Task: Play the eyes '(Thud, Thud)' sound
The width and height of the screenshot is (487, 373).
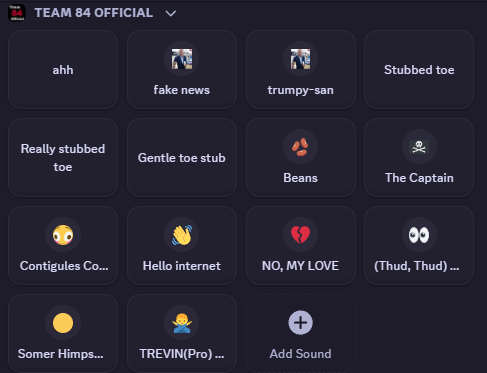Action: (x=419, y=246)
